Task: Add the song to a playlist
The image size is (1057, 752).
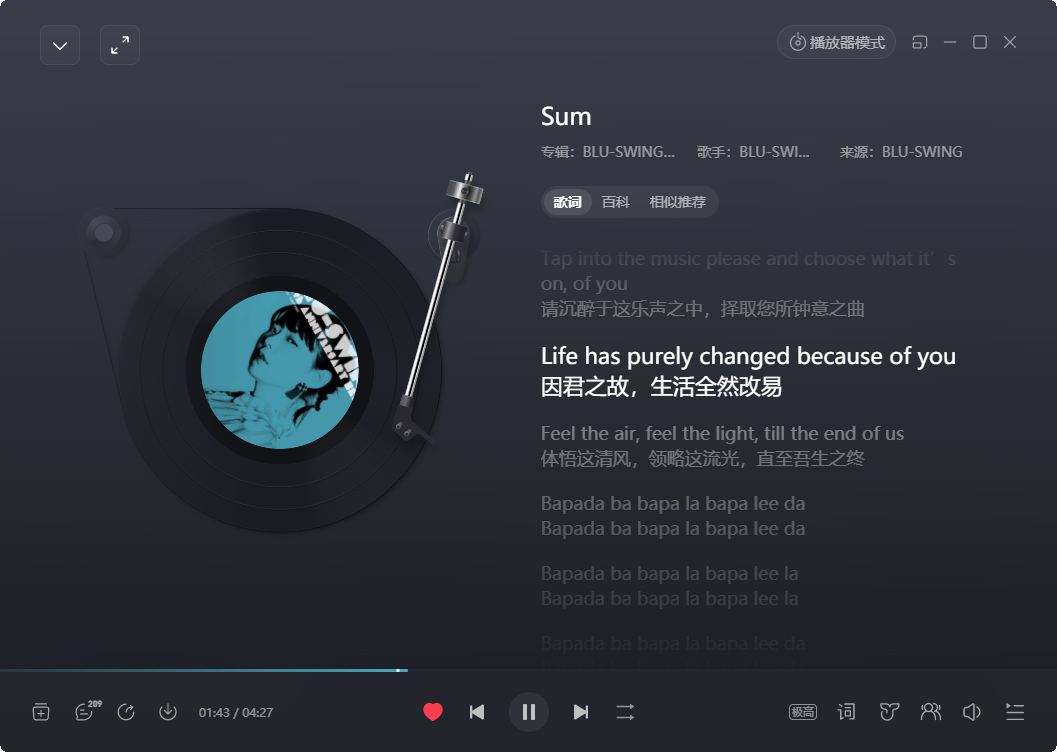Action: 41,712
